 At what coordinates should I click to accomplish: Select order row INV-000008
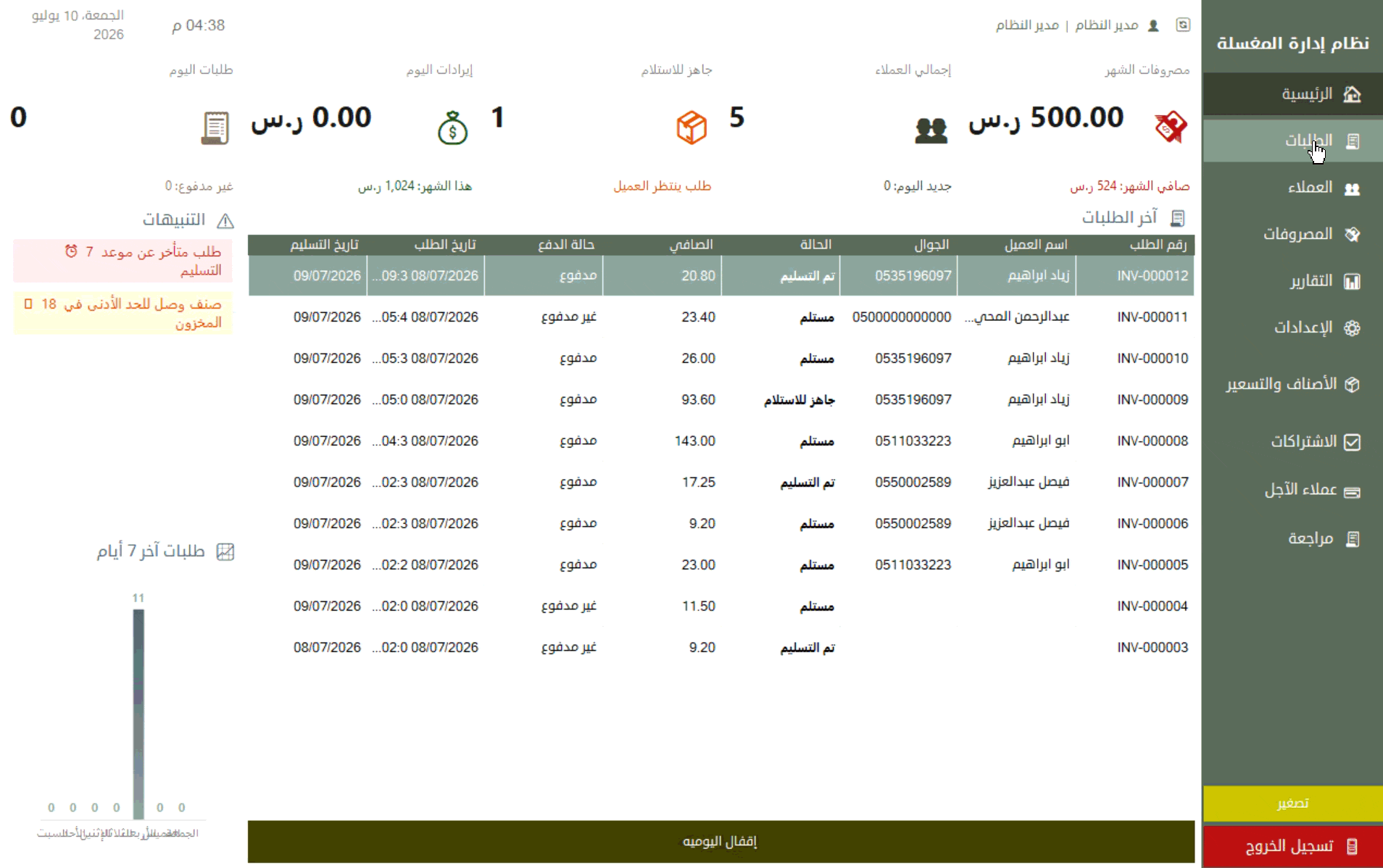click(721, 441)
